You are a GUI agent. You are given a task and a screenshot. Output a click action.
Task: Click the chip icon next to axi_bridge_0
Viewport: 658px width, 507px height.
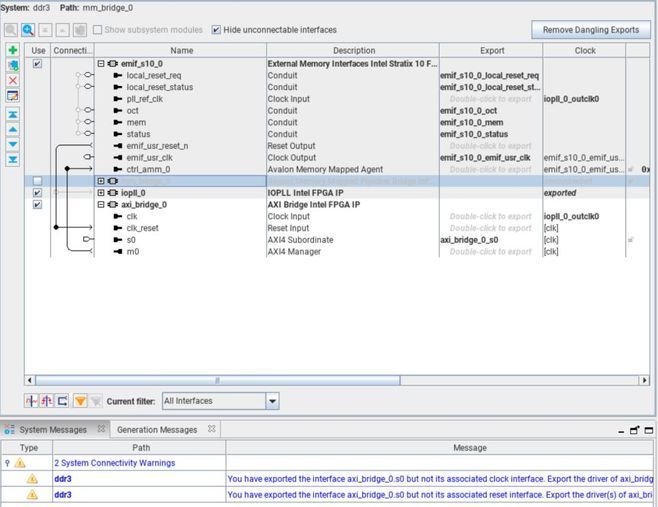coord(112,205)
